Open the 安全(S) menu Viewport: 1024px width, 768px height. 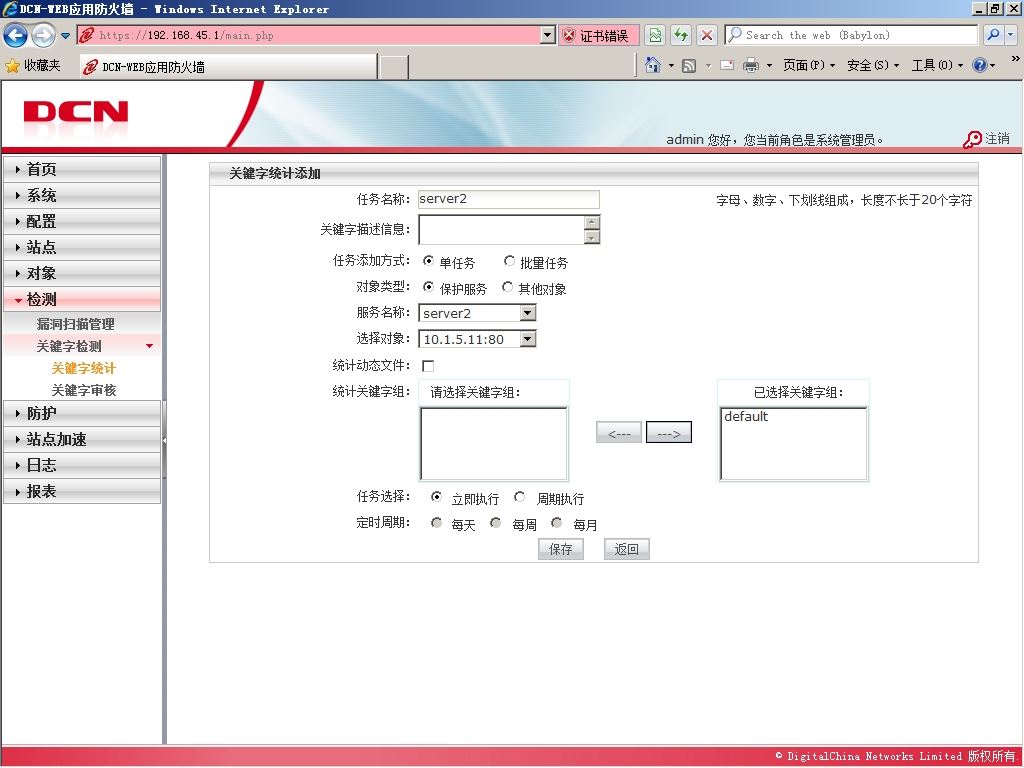point(872,65)
